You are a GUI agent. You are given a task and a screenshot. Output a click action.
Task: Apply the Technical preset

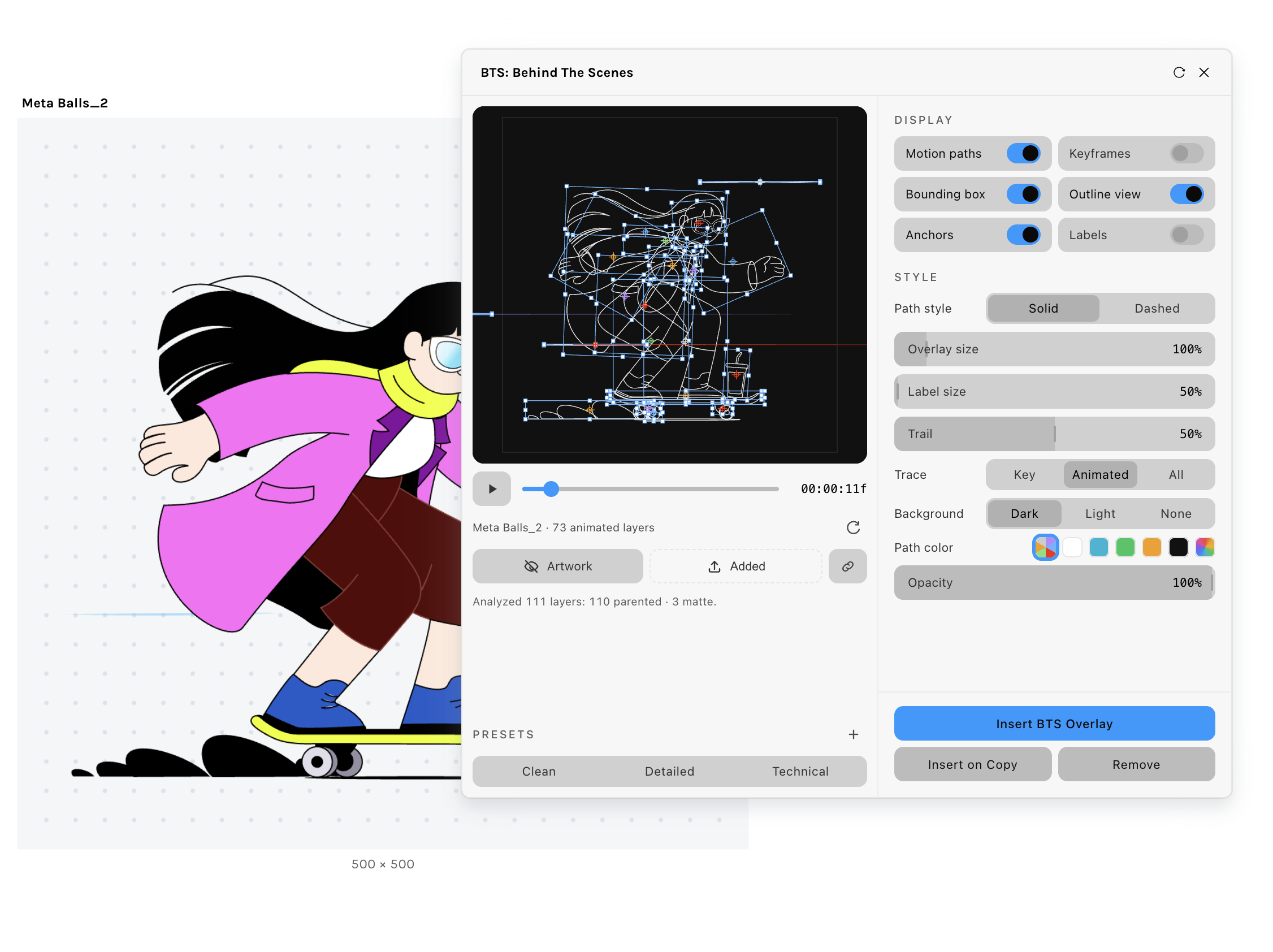(800, 771)
